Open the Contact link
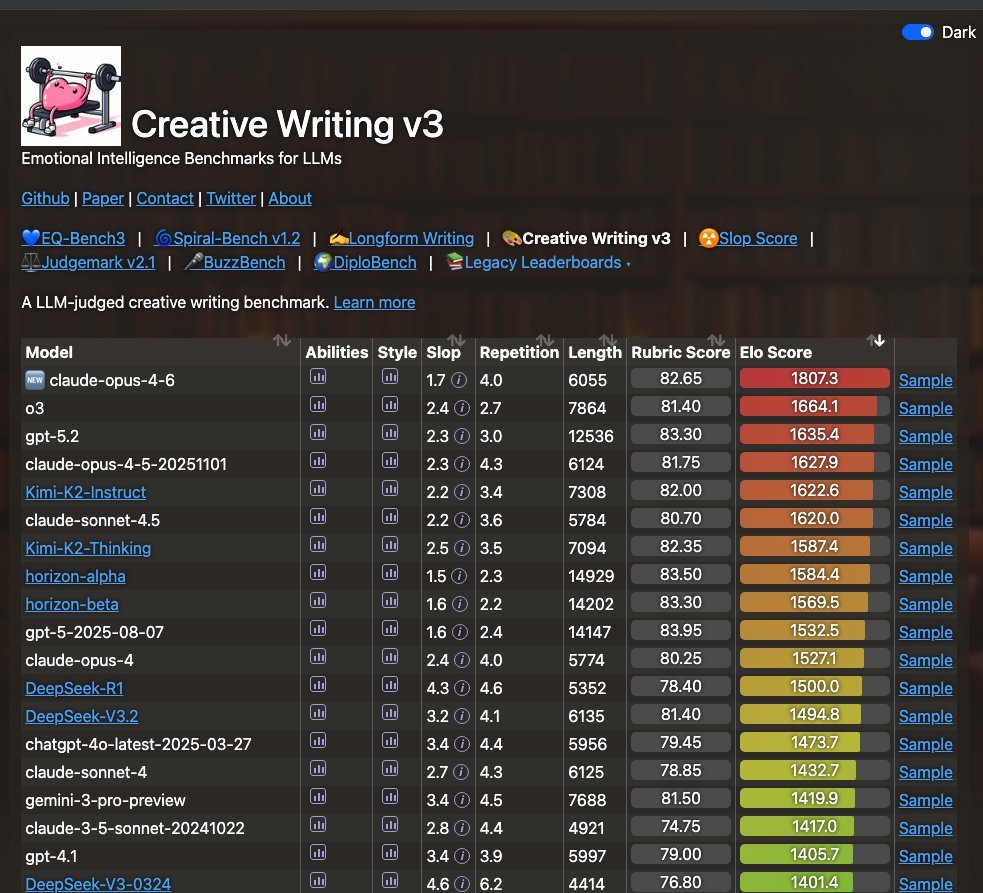Screen dimensions: 983x893 tap(165, 198)
